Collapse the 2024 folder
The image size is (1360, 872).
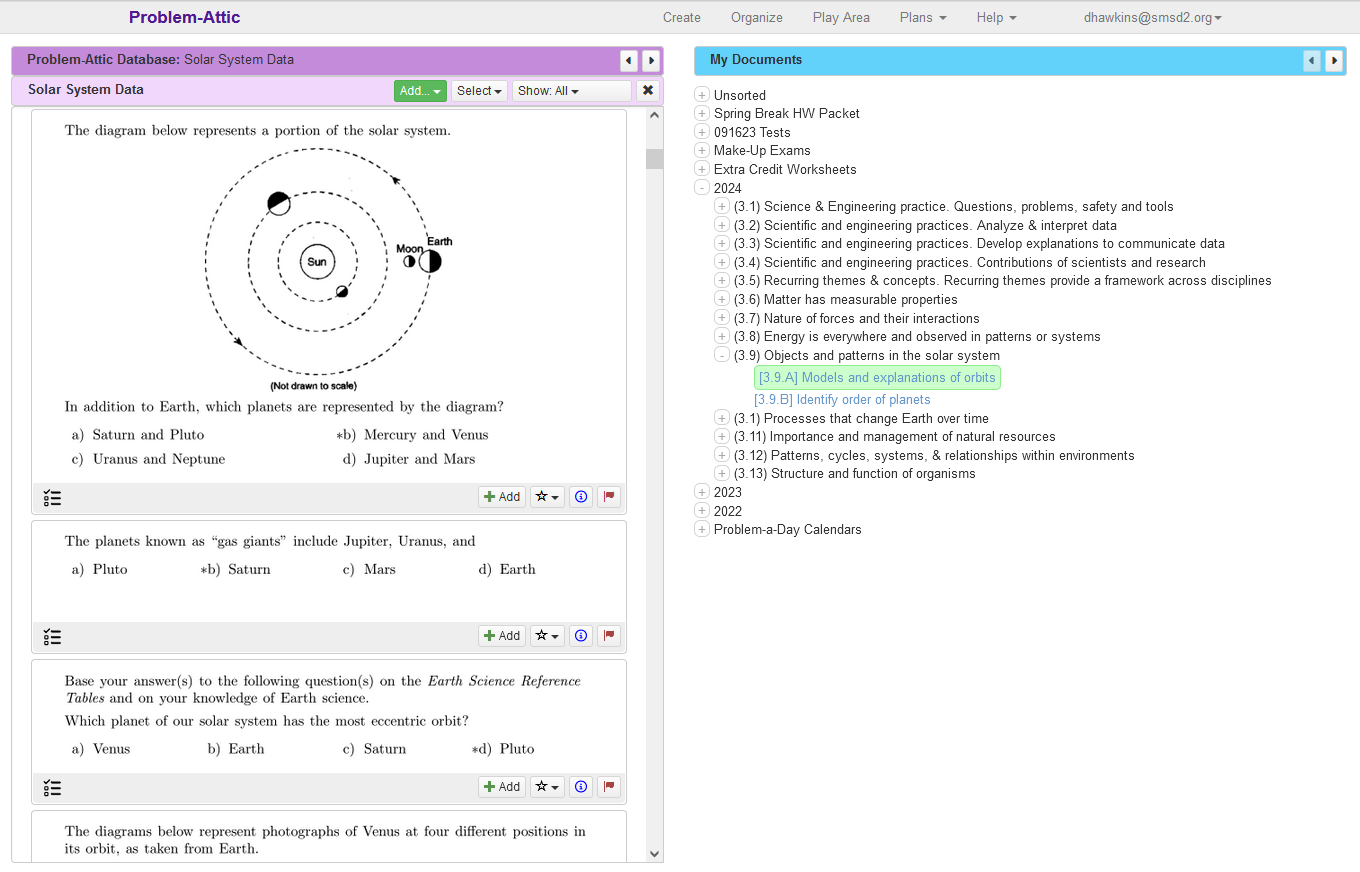tap(702, 188)
